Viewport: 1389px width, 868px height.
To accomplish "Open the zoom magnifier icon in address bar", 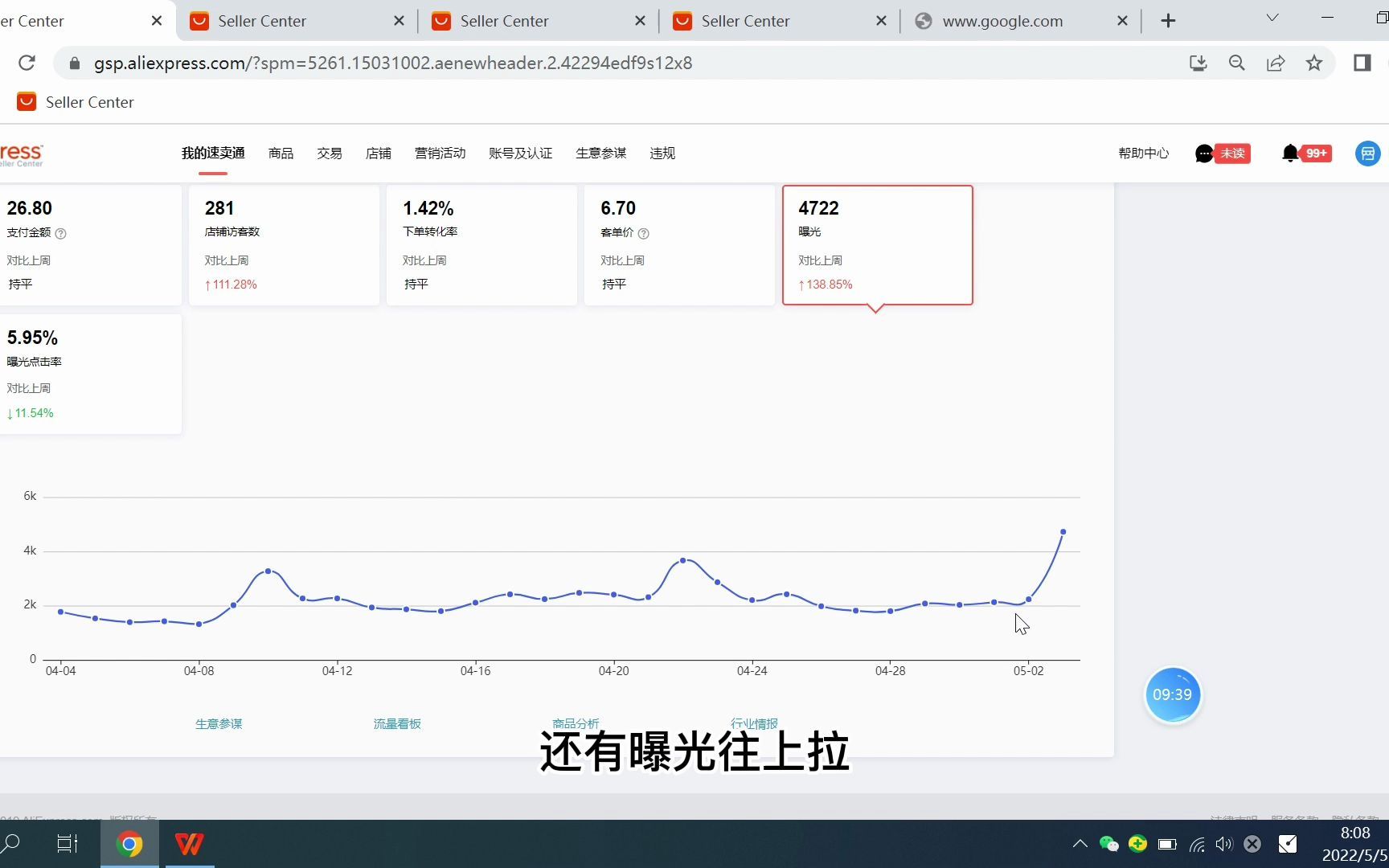I will (1236, 63).
